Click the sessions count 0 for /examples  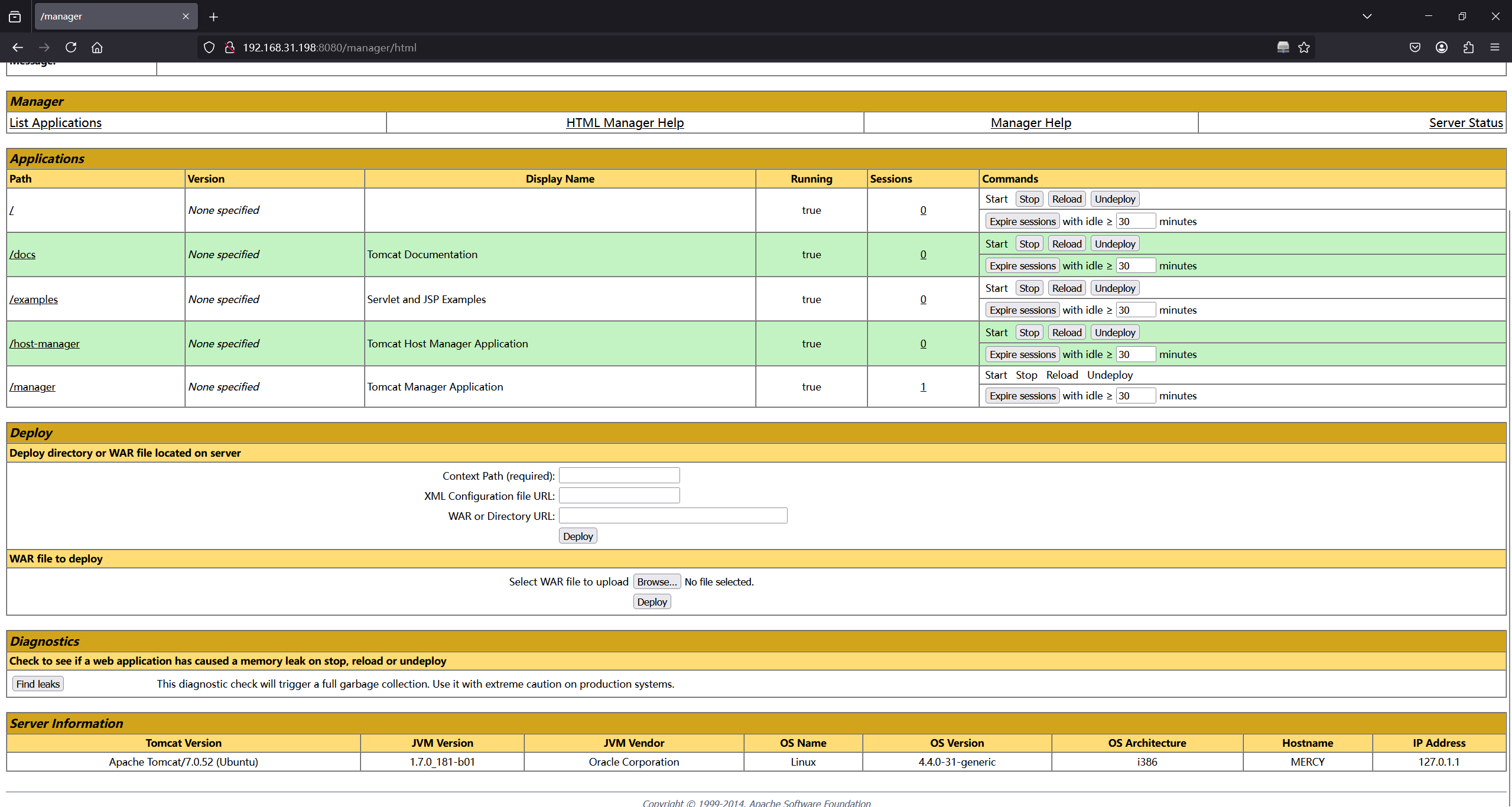(x=923, y=300)
